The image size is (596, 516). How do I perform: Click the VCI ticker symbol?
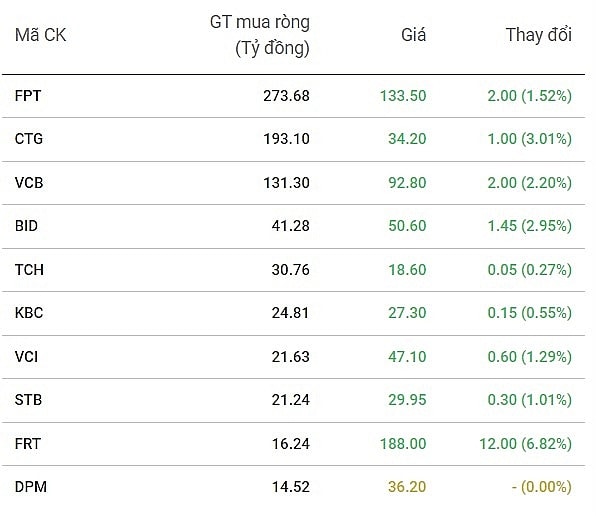click(x=26, y=357)
